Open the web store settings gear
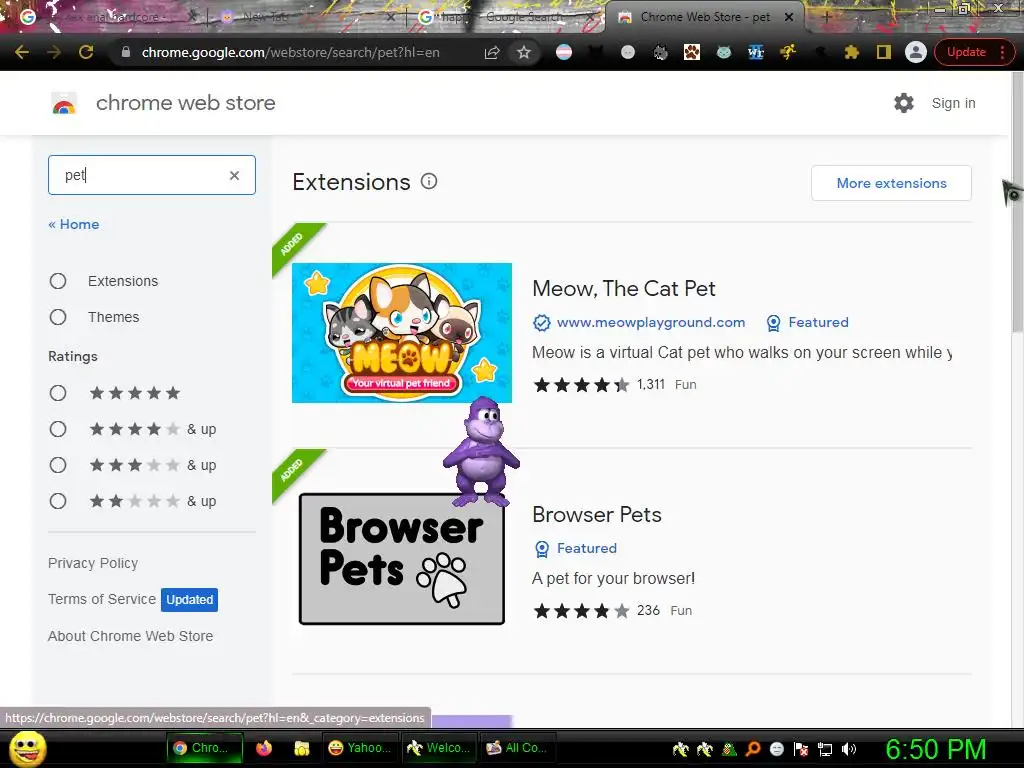The image size is (1024, 768). click(904, 103)
